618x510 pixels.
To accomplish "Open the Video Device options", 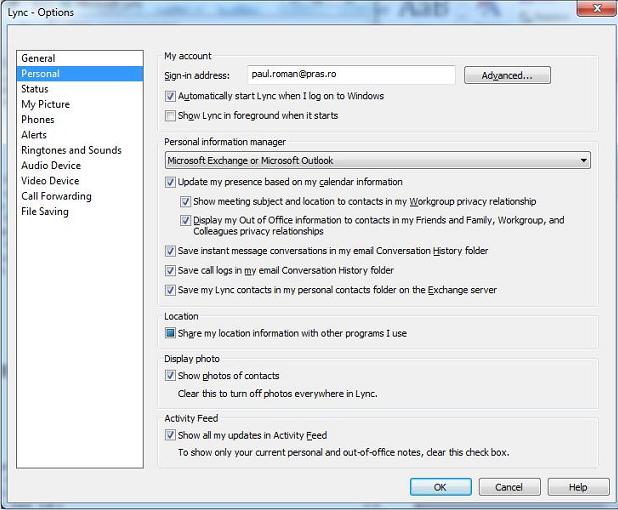I will point(50,181).
